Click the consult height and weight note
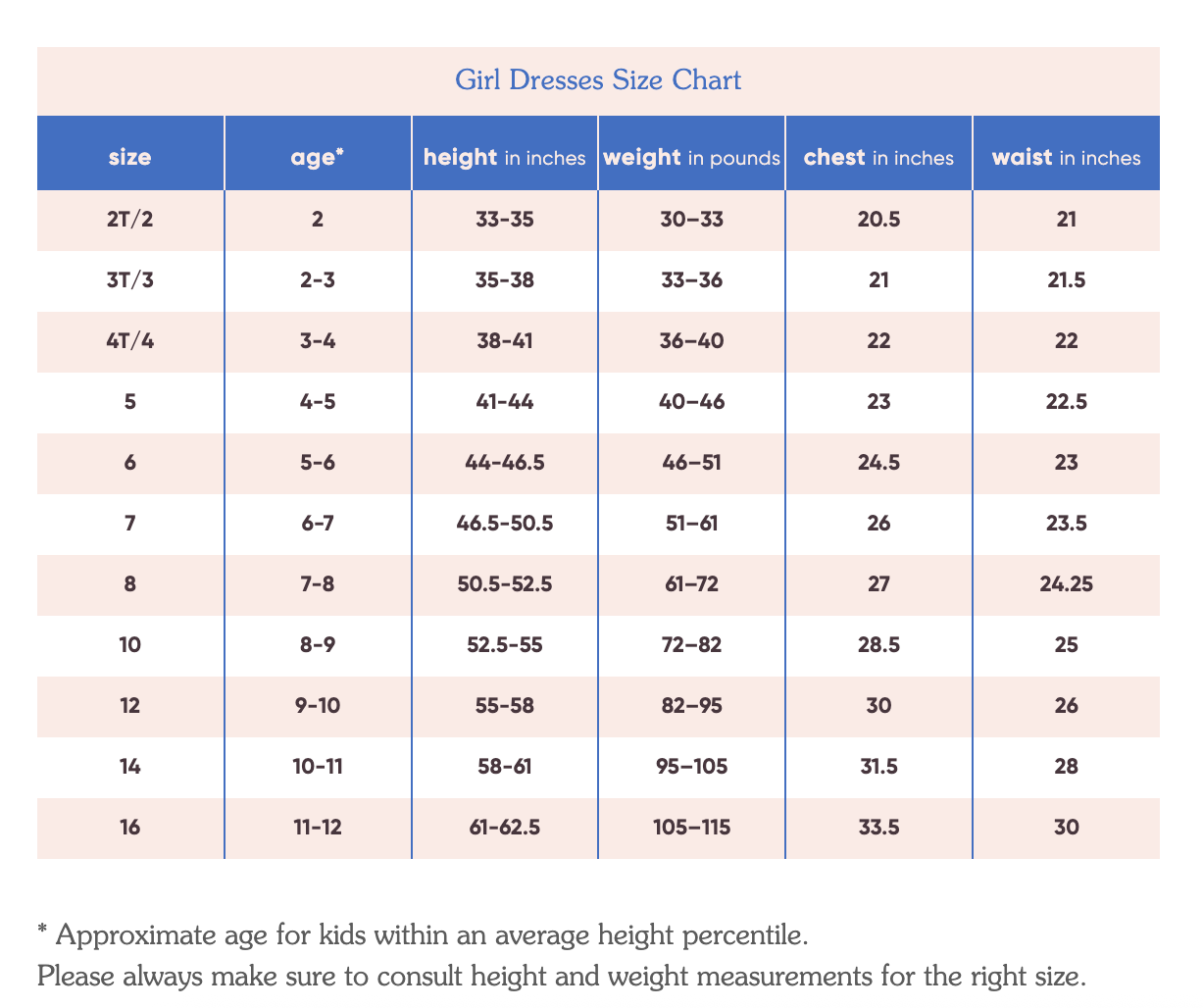1203x1008 pixels. 562,976
